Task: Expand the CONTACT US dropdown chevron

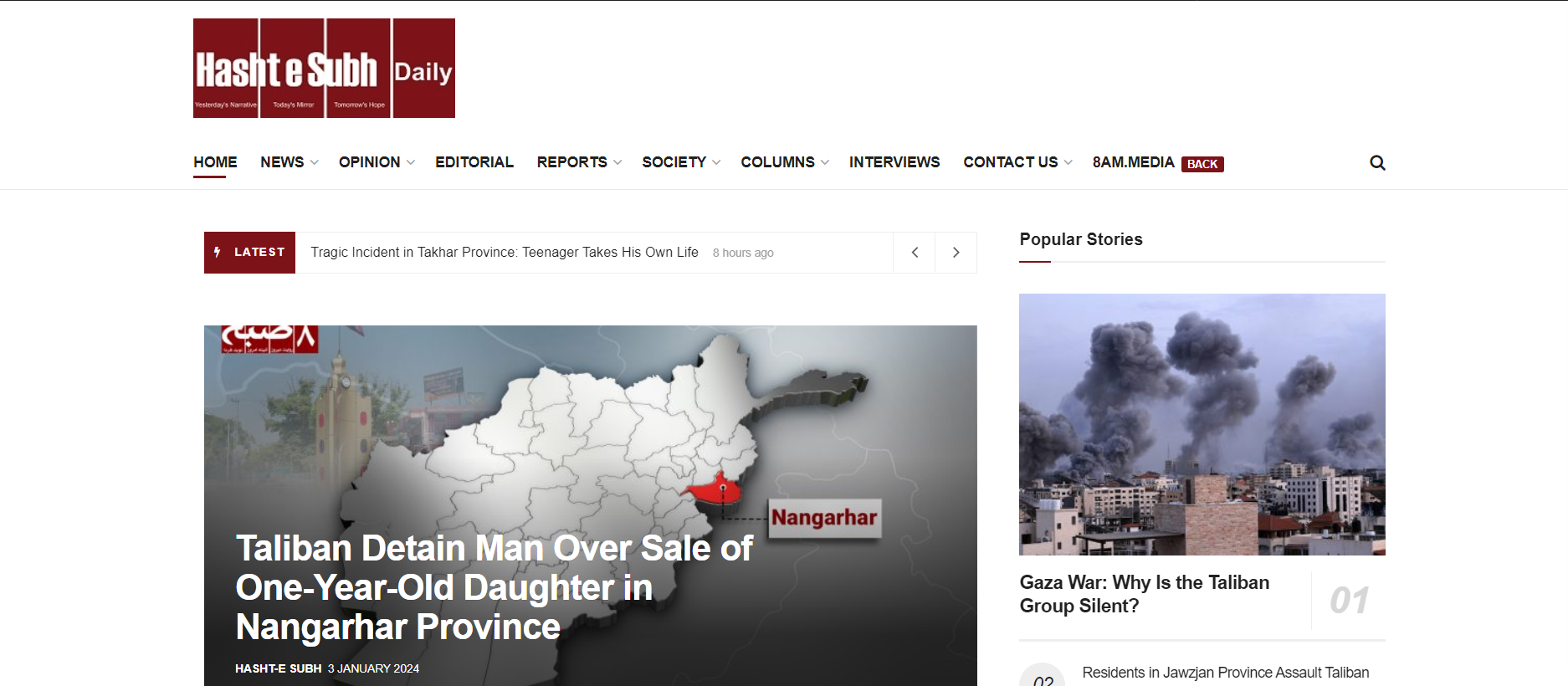Action: pos(1068,163)
